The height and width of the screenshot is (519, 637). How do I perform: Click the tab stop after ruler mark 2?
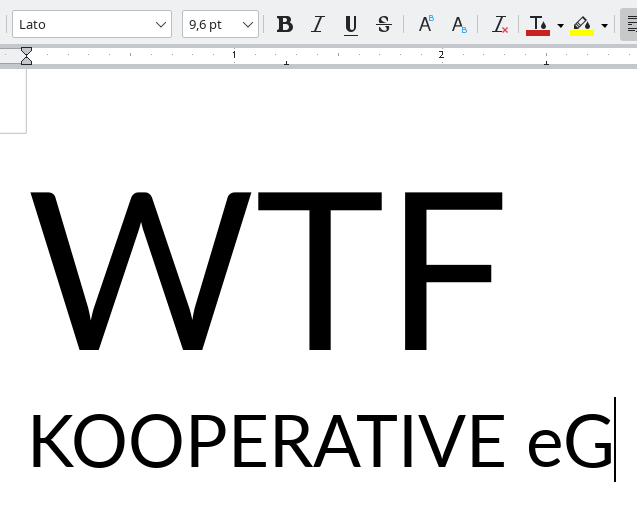pos(546,63)
